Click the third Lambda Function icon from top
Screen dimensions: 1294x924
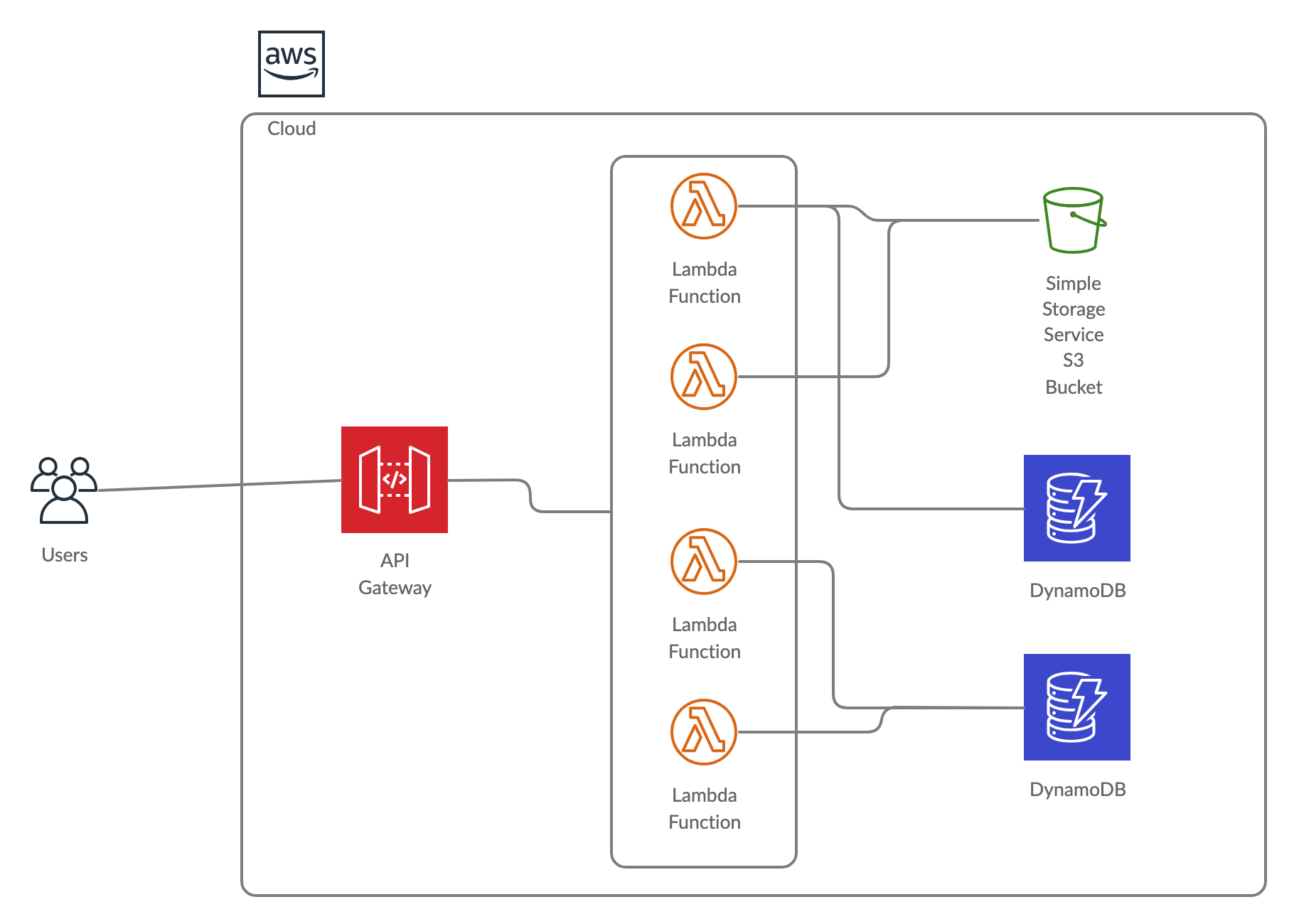(x=704, y=562)
